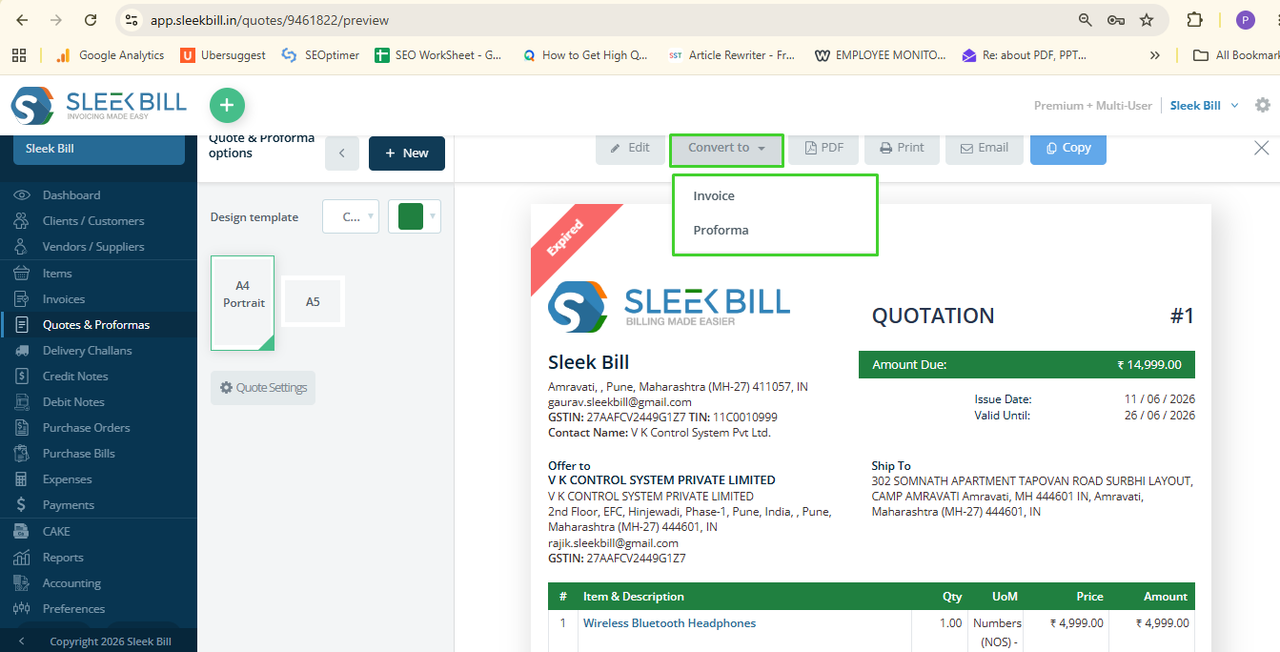Viewport: 1280px width, 652px height.
Task: Collapse sidebar with bottom left chevron
Action: 22,641
